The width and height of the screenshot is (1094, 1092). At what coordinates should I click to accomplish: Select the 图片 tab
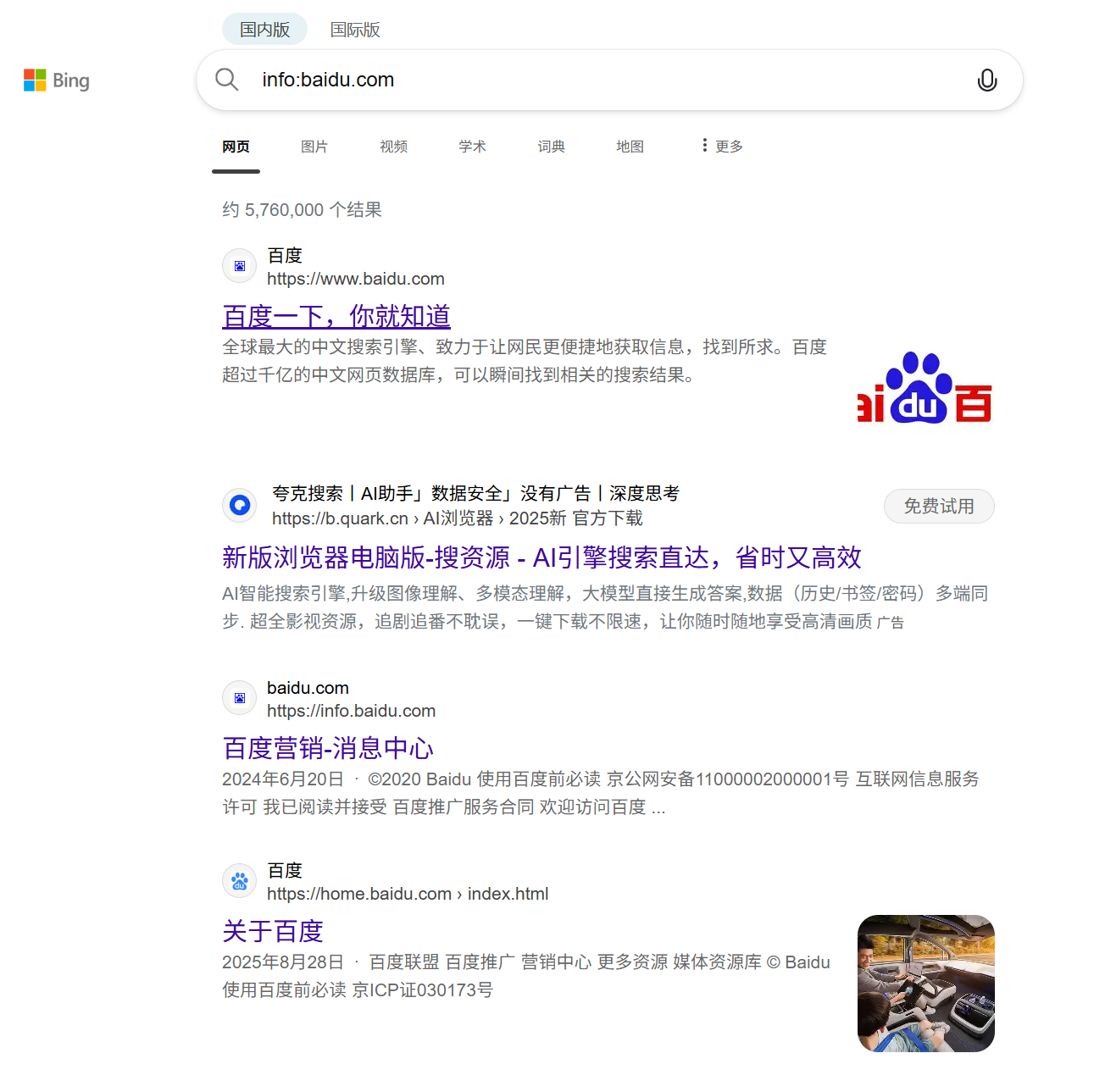pos(314,147)
